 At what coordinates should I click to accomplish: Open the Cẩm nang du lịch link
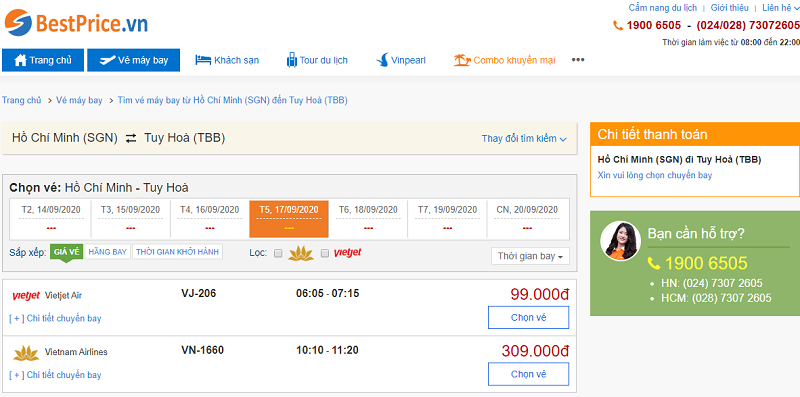(662, 8)
